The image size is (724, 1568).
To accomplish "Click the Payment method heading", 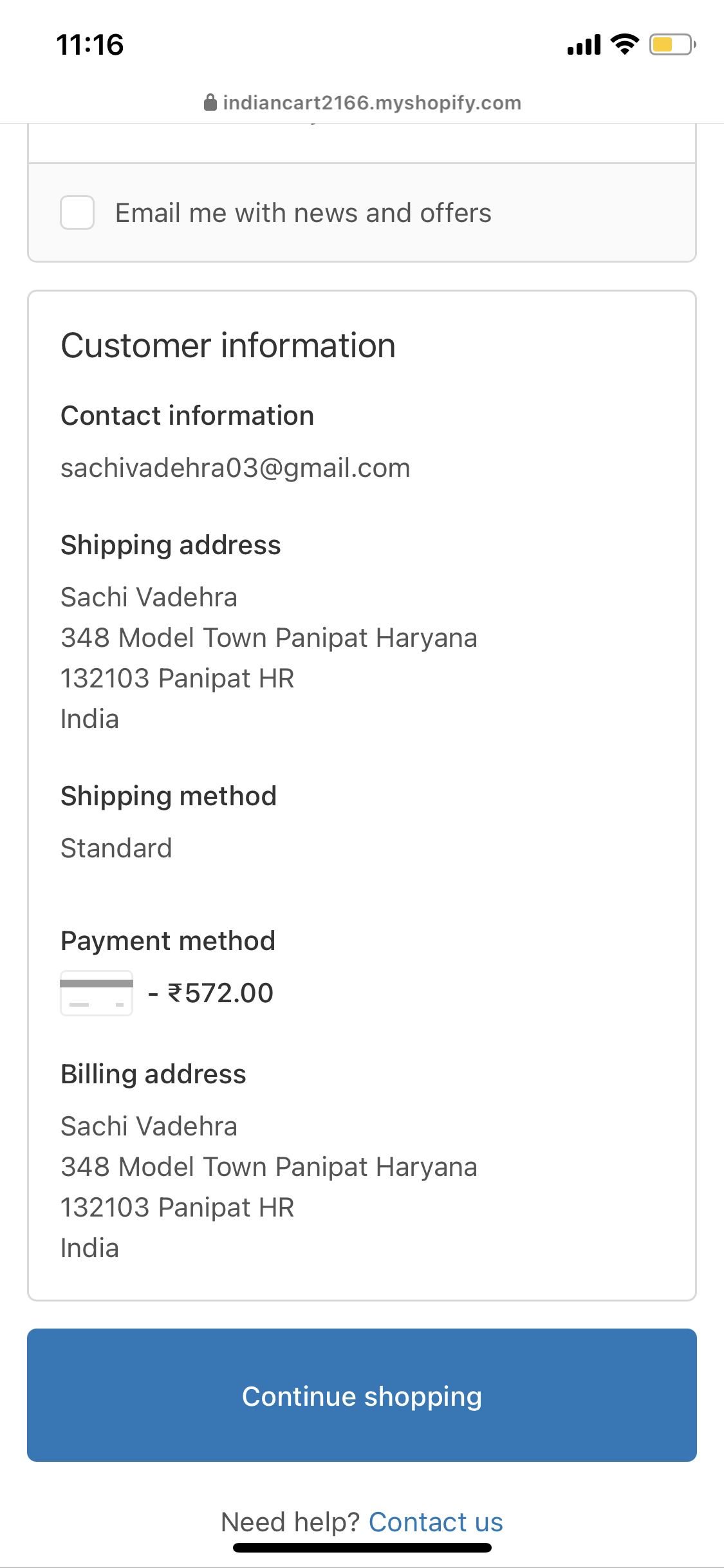I will [x=168, y=941].
